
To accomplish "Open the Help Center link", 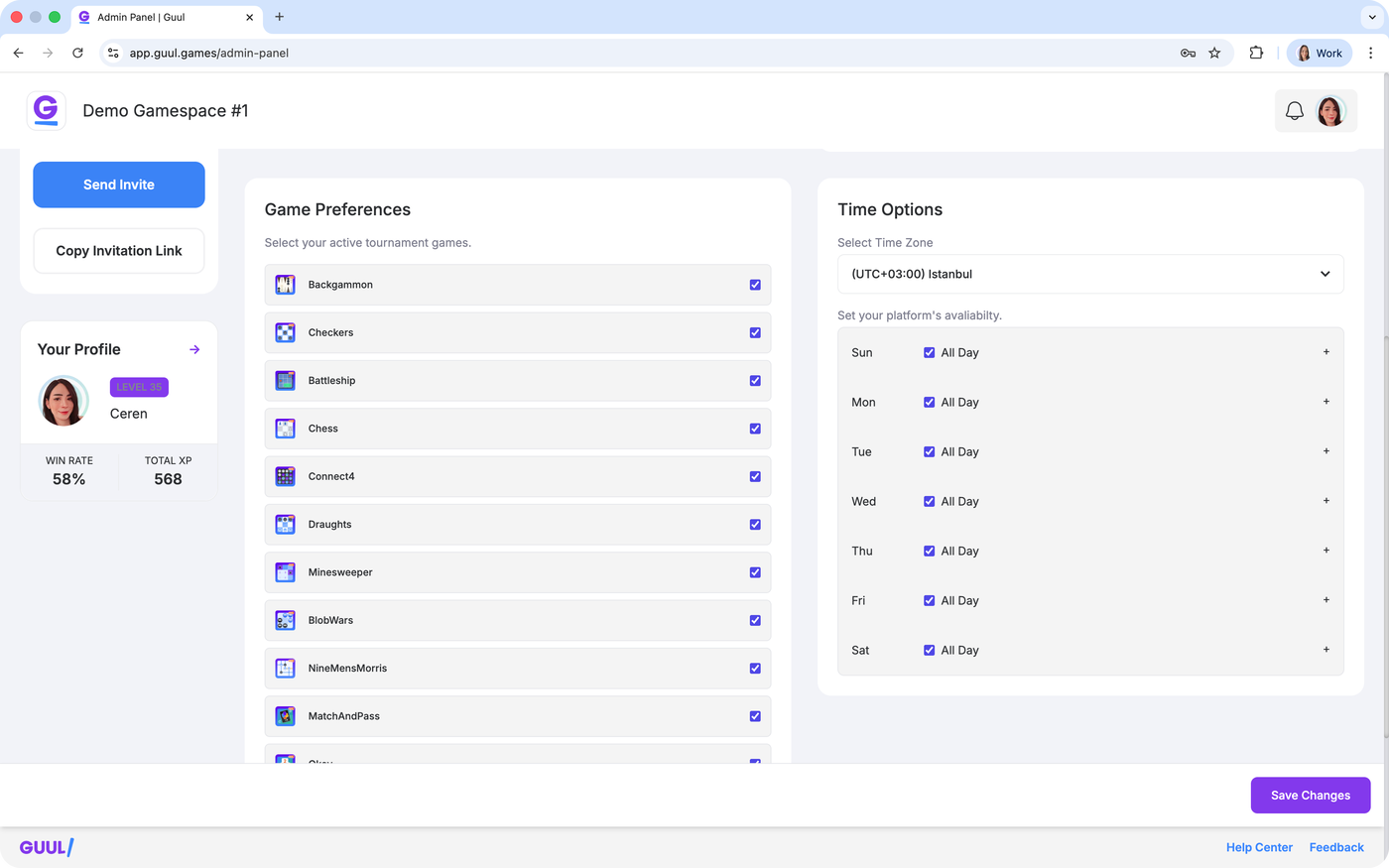I will coord(1259,847).
